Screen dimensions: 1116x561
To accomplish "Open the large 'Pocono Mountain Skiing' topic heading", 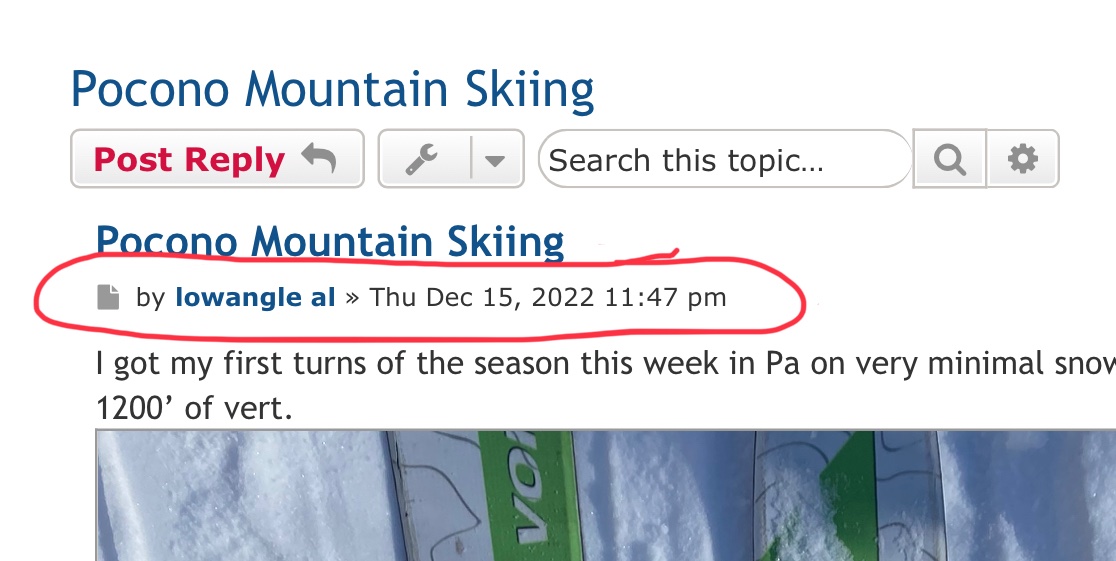I will [332, 90].
